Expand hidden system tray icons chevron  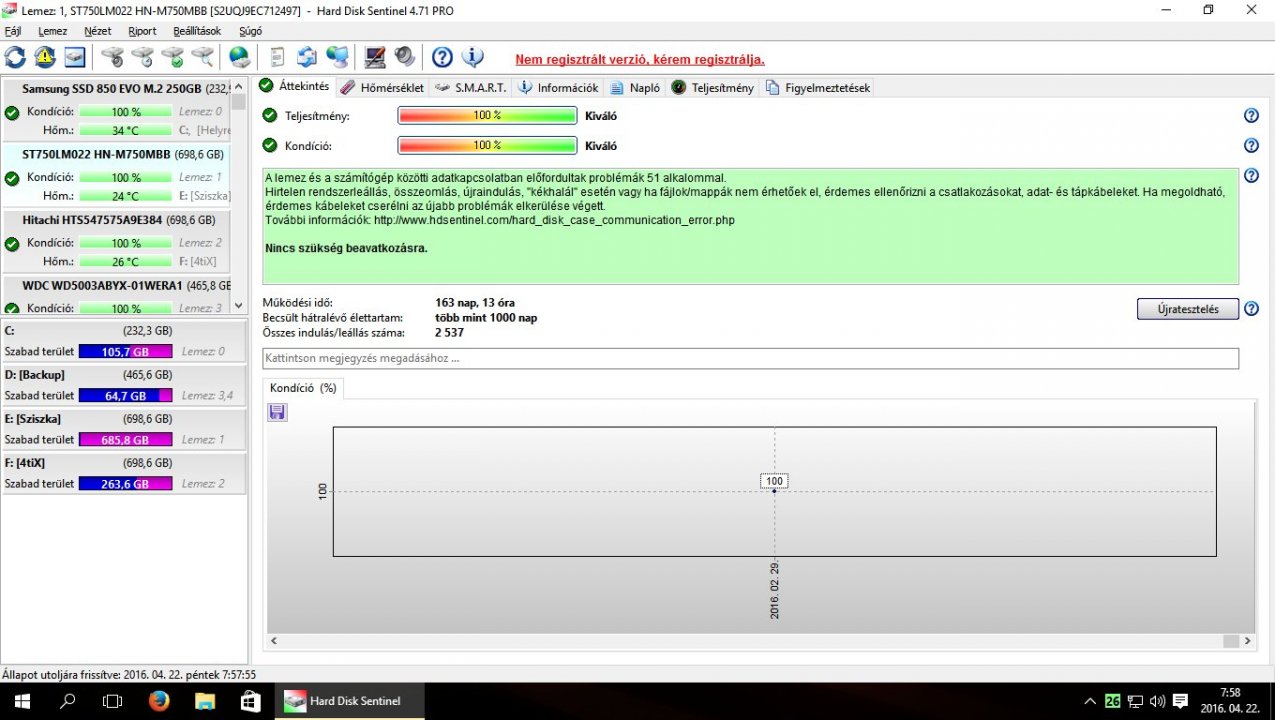point(1090,701)
